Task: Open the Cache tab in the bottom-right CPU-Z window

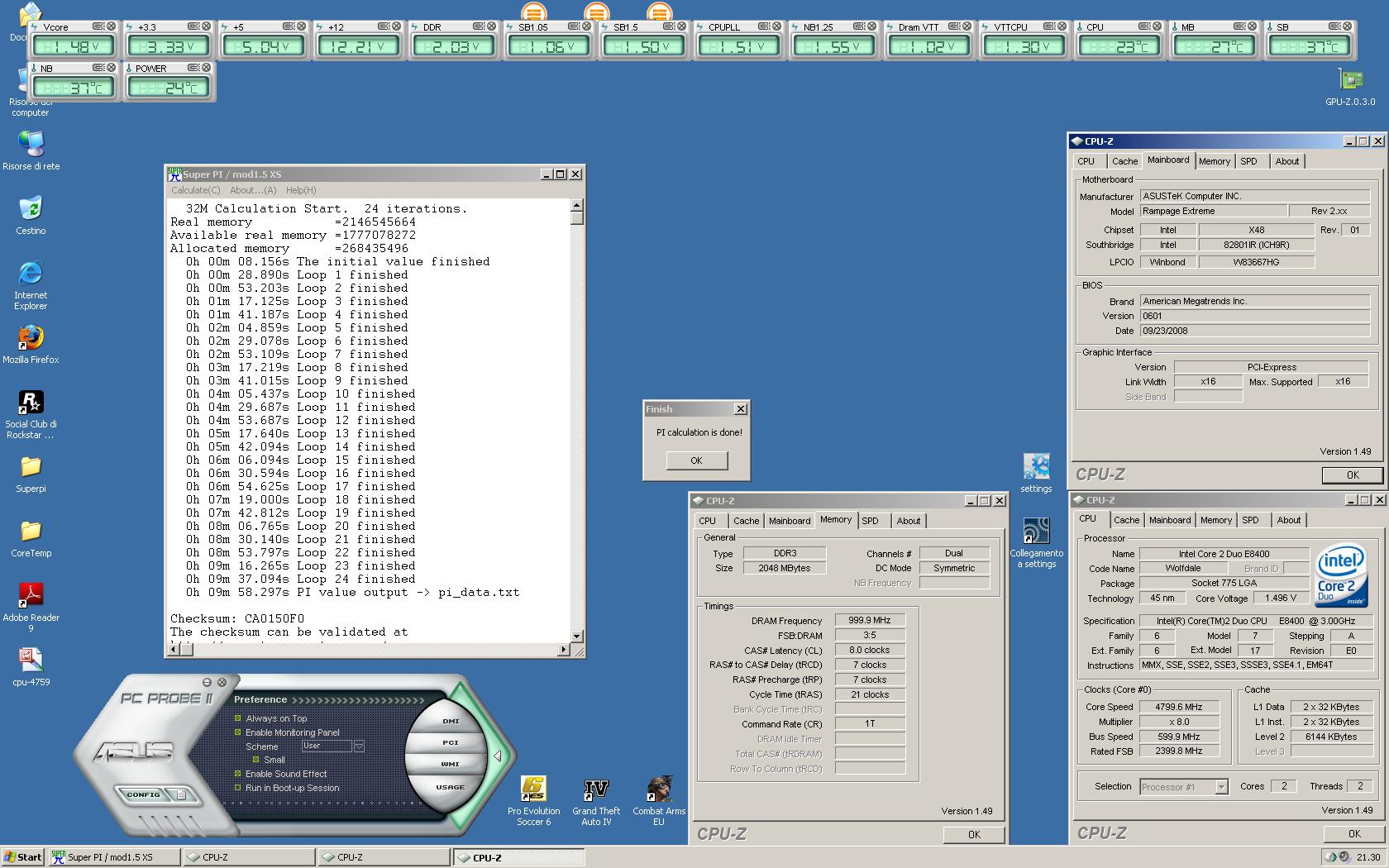Action: click(1126, 520)
